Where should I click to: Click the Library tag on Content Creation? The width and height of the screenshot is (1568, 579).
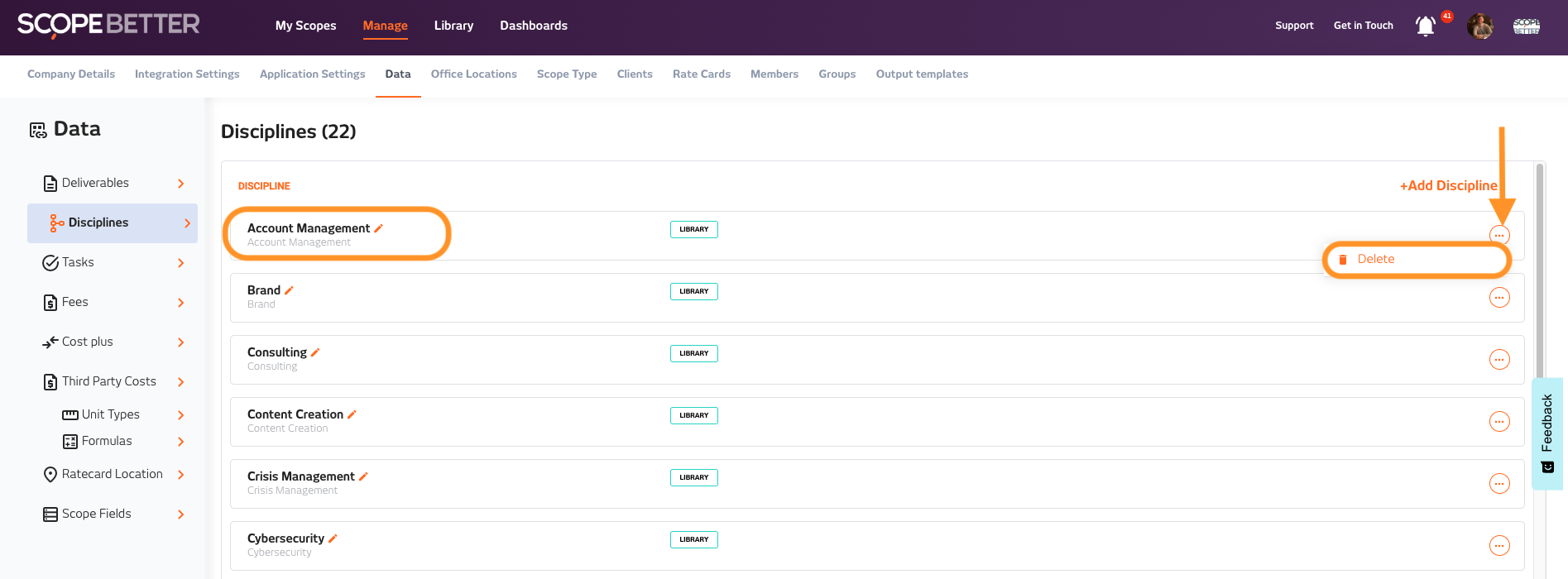click(693, 415)
